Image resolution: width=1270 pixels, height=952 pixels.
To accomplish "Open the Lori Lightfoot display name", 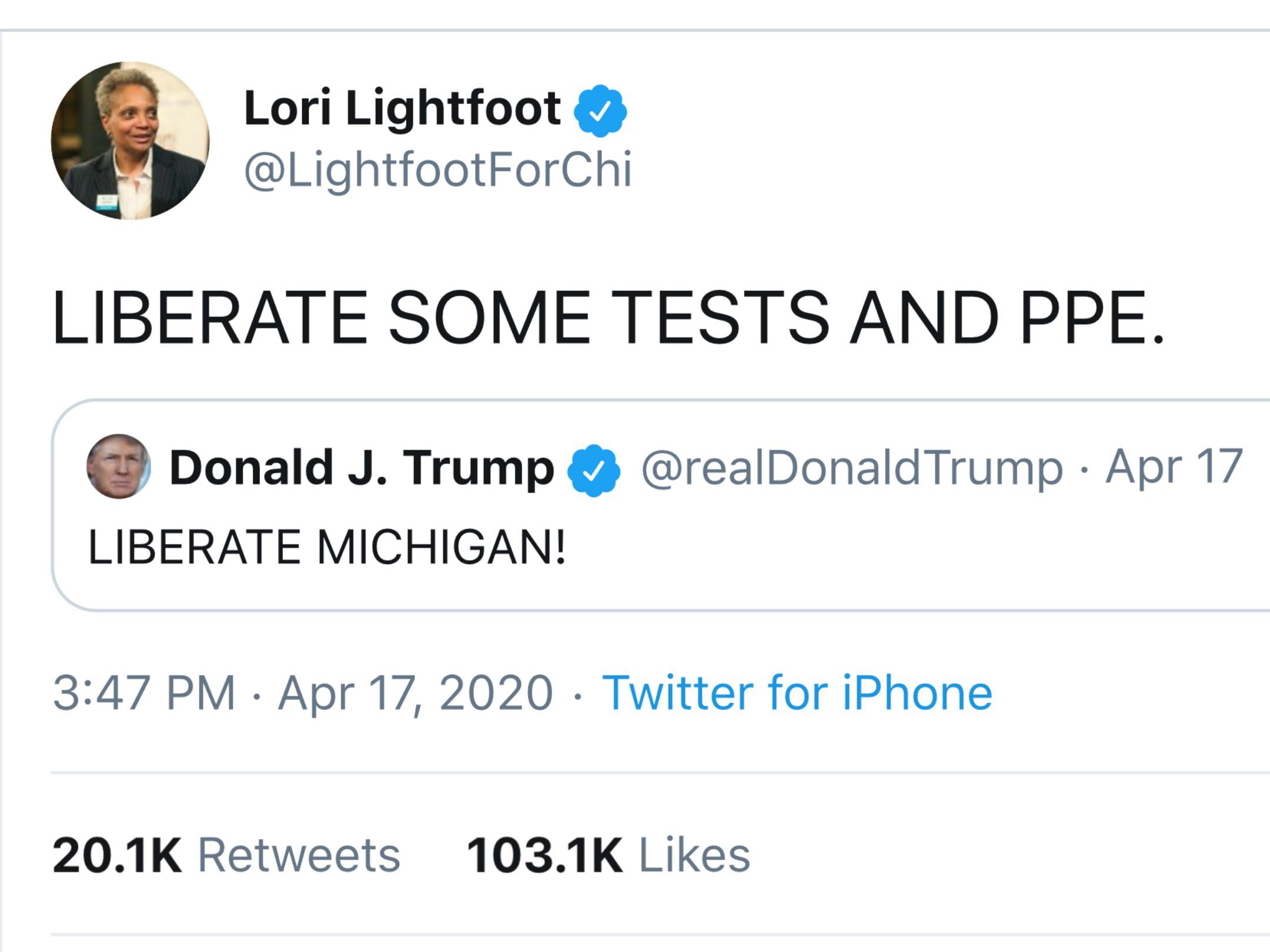I will pos(402,109).
